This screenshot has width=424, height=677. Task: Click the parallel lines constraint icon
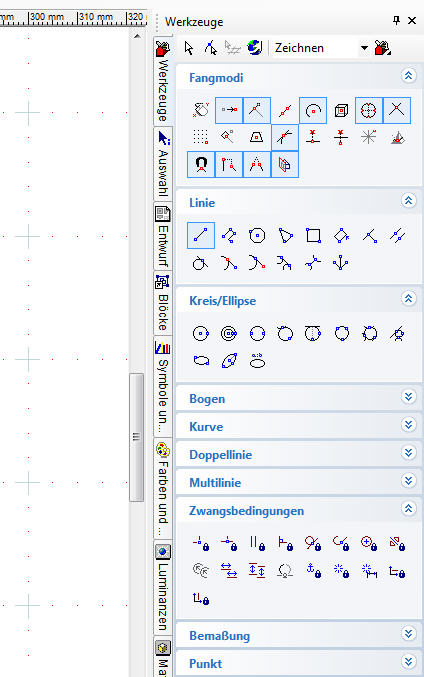[257, 543]
